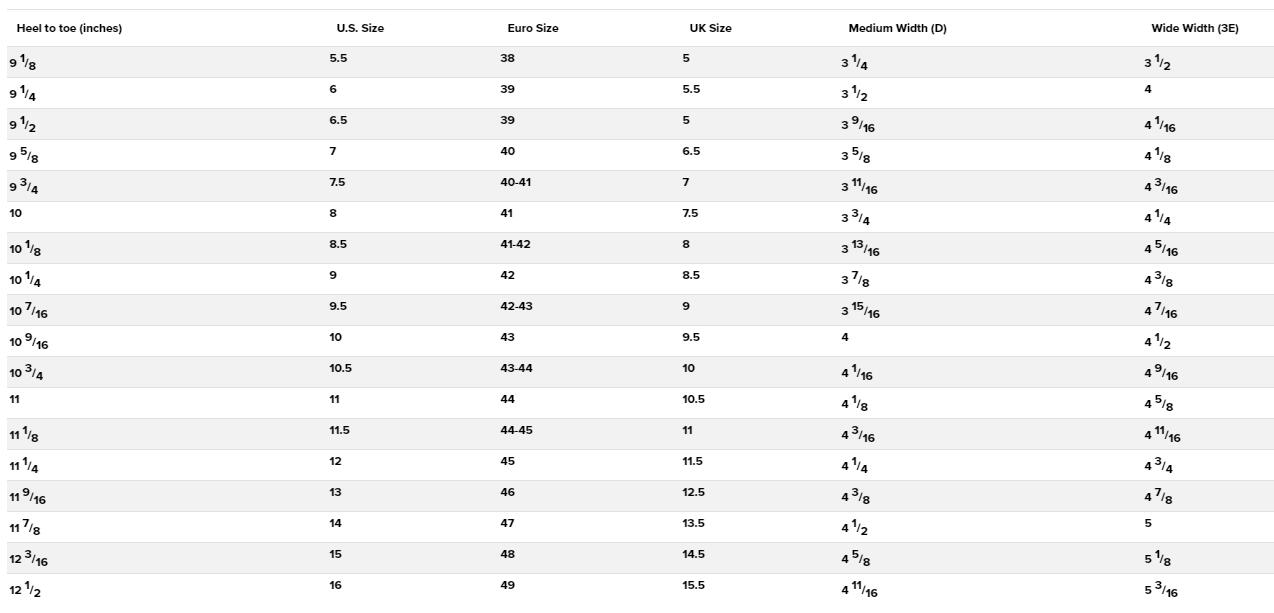Click the UK Size '12.5' cell
This screenshot has width=1274, height=613.
(694, 493)
